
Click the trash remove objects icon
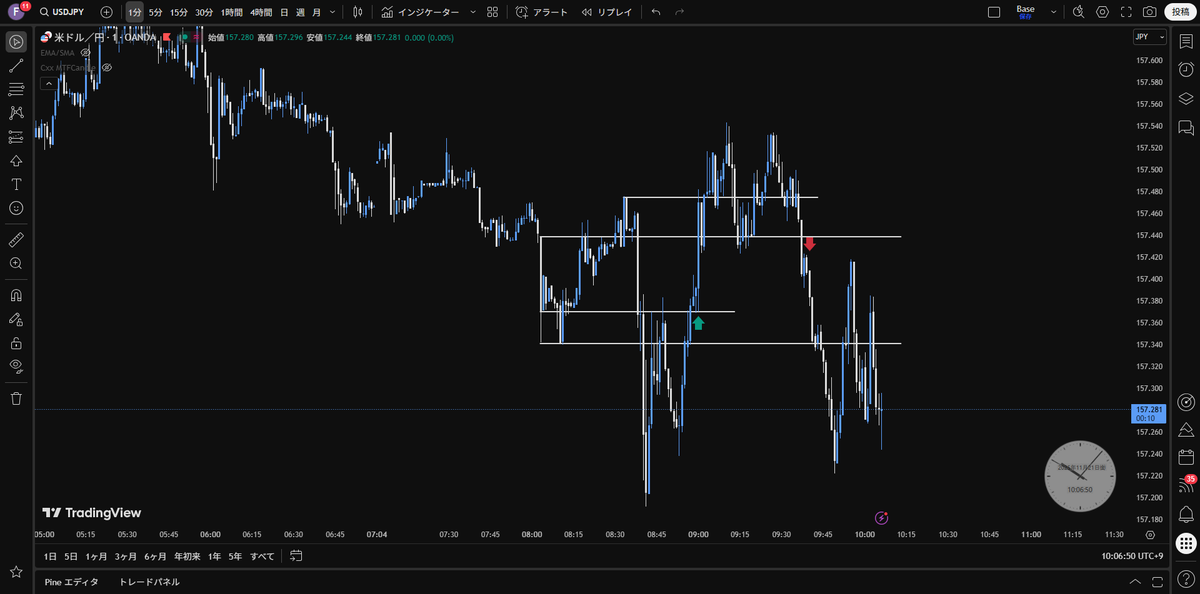tap(16, 398)
